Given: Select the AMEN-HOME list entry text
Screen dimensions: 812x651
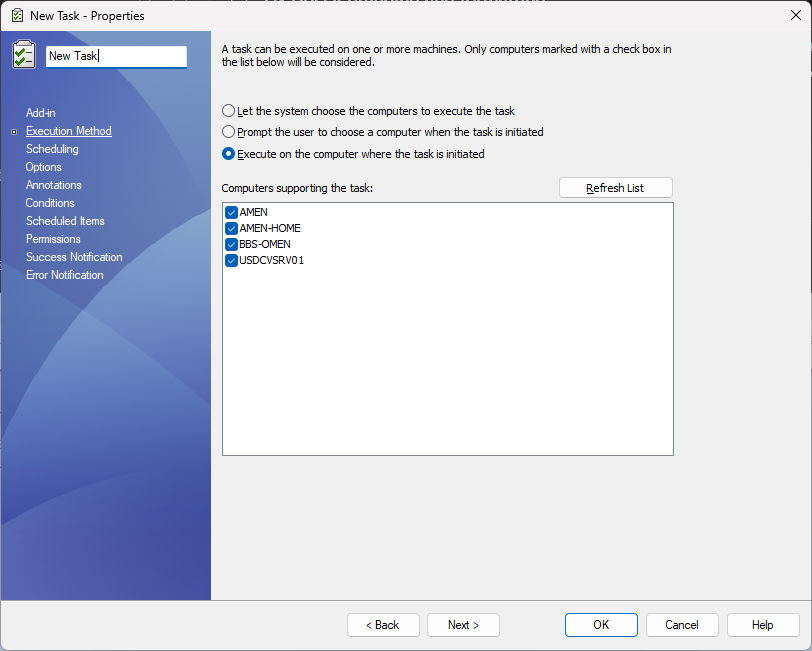Looking at the screenshot, I should pyautogui.click(x=270, y=228).
